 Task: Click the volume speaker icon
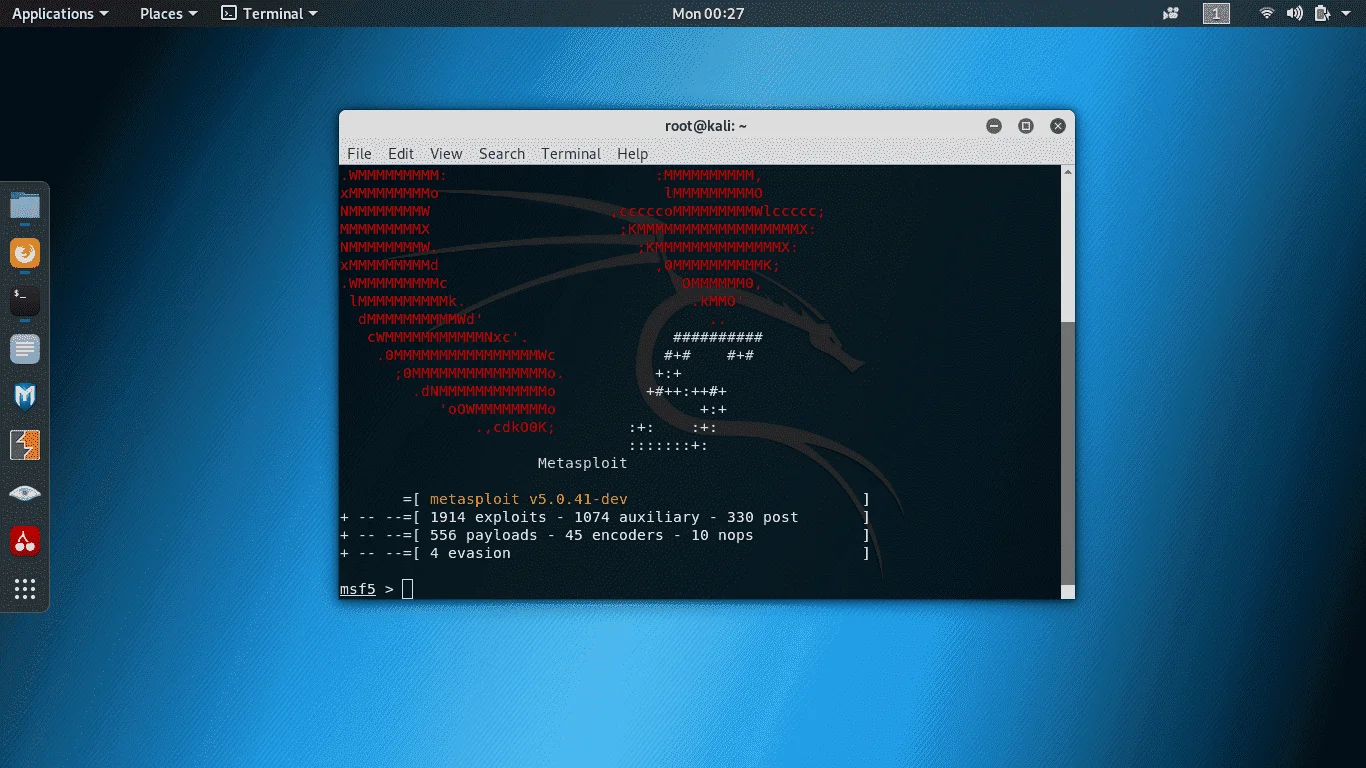click(x=1294, y=13)
